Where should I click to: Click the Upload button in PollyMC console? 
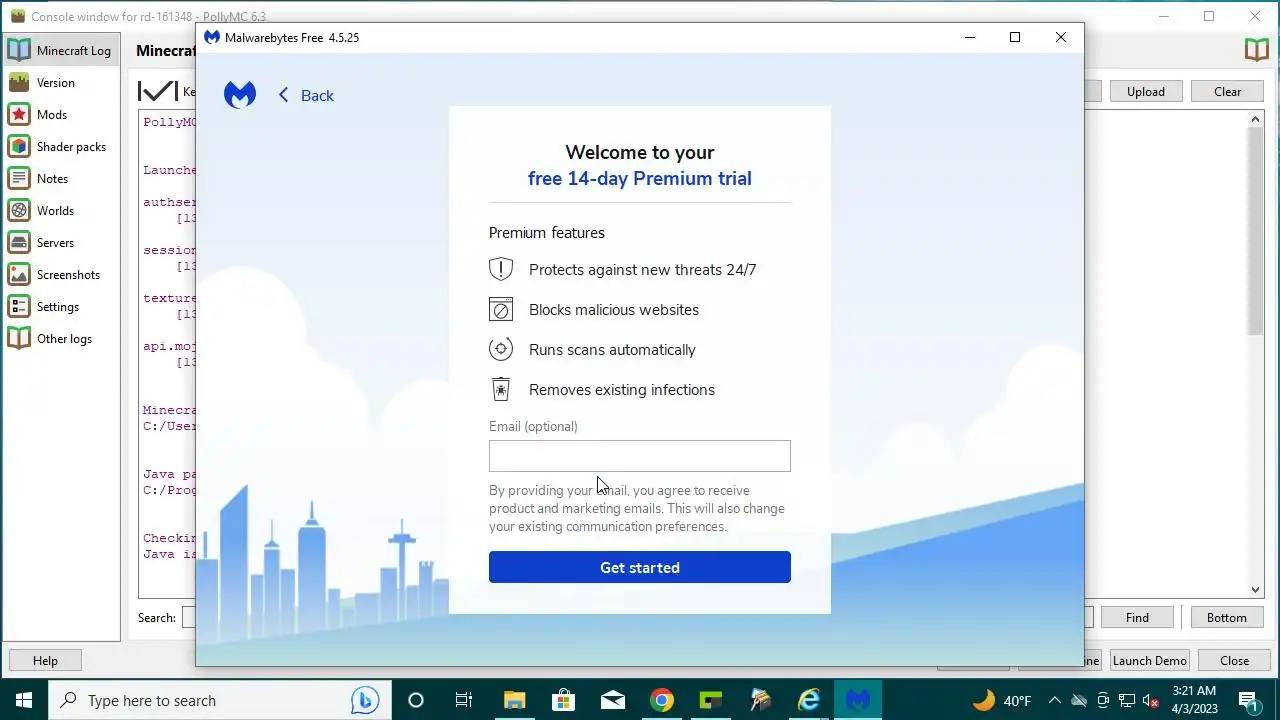pyautogui.click(x=1145, y=91)
